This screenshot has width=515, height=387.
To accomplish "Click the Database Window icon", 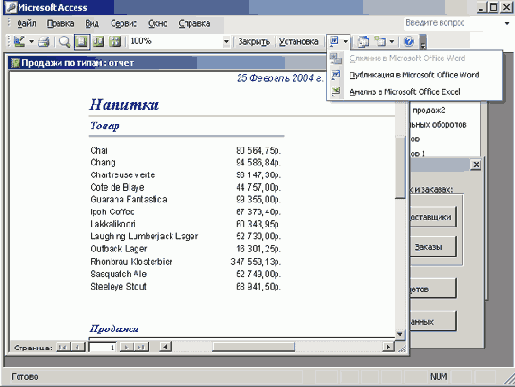I will pos(363,42).
